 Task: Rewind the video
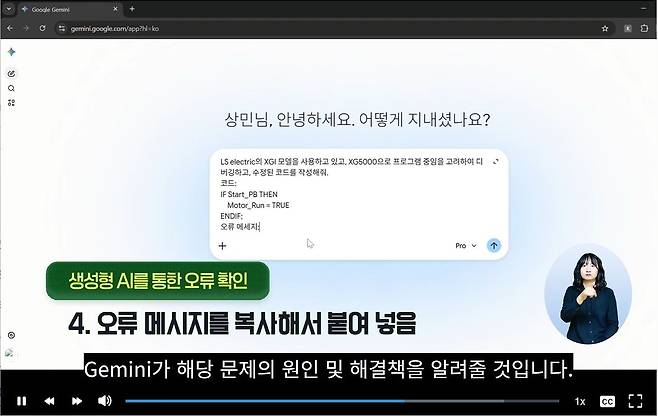tap(49, 401)
